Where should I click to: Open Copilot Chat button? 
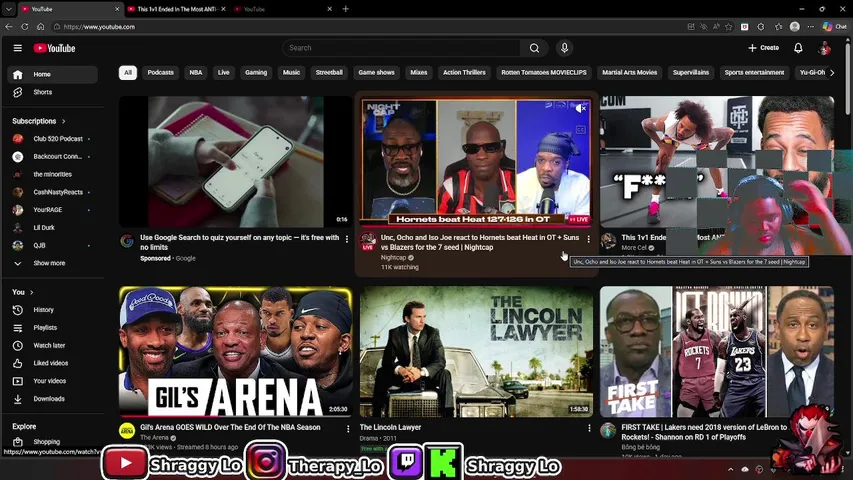(835, 26)
